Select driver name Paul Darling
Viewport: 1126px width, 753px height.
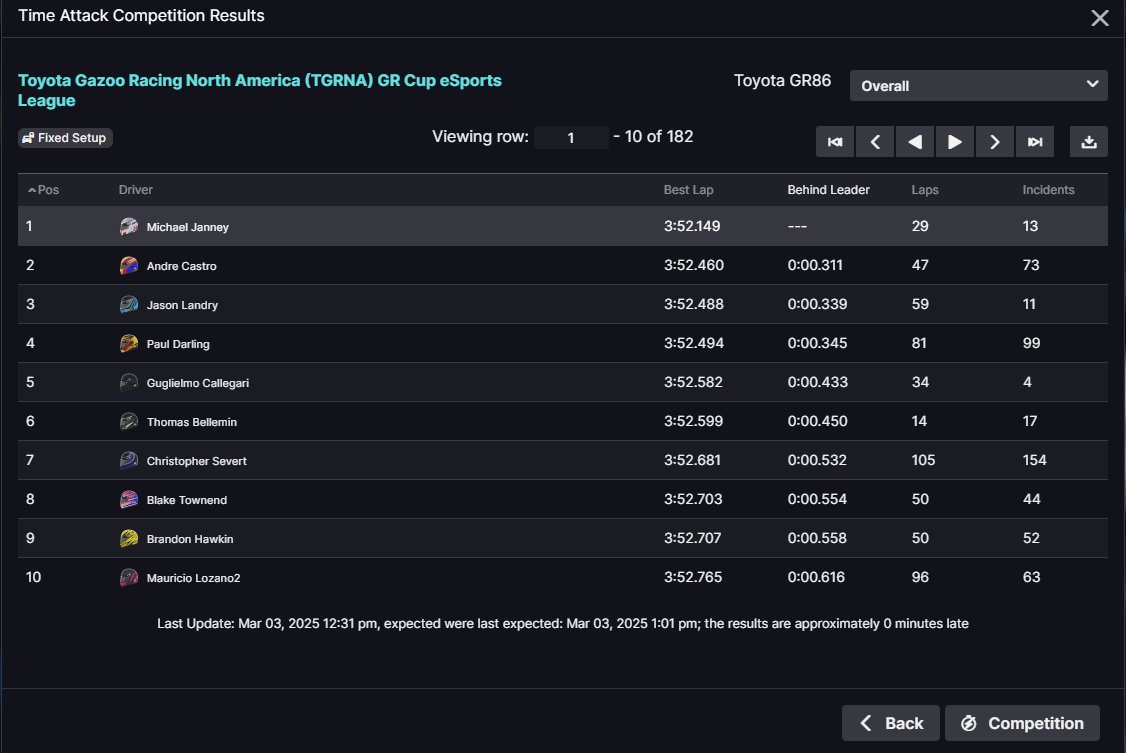[178, 344]
